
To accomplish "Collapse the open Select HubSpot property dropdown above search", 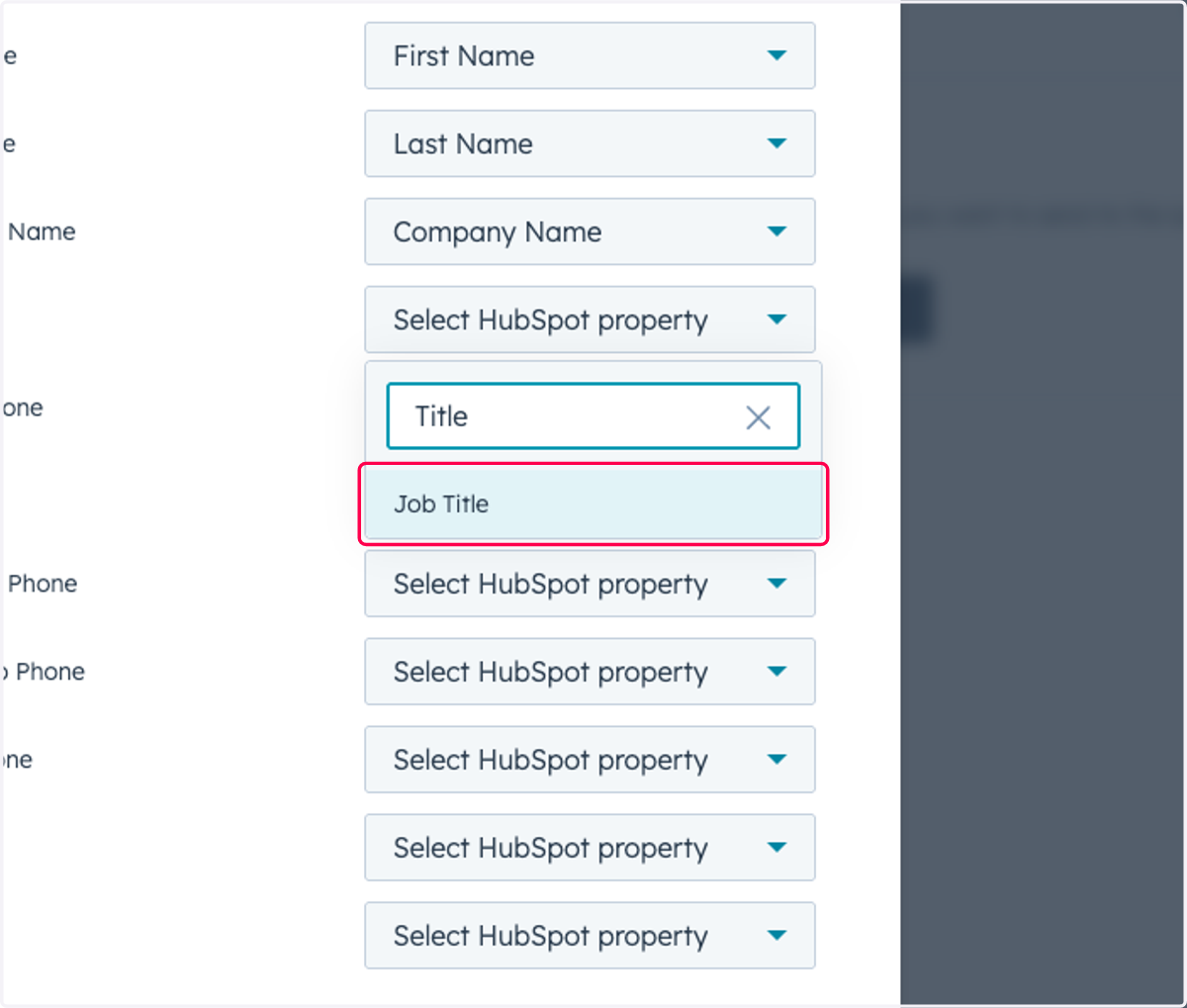I will pos(590,320).
